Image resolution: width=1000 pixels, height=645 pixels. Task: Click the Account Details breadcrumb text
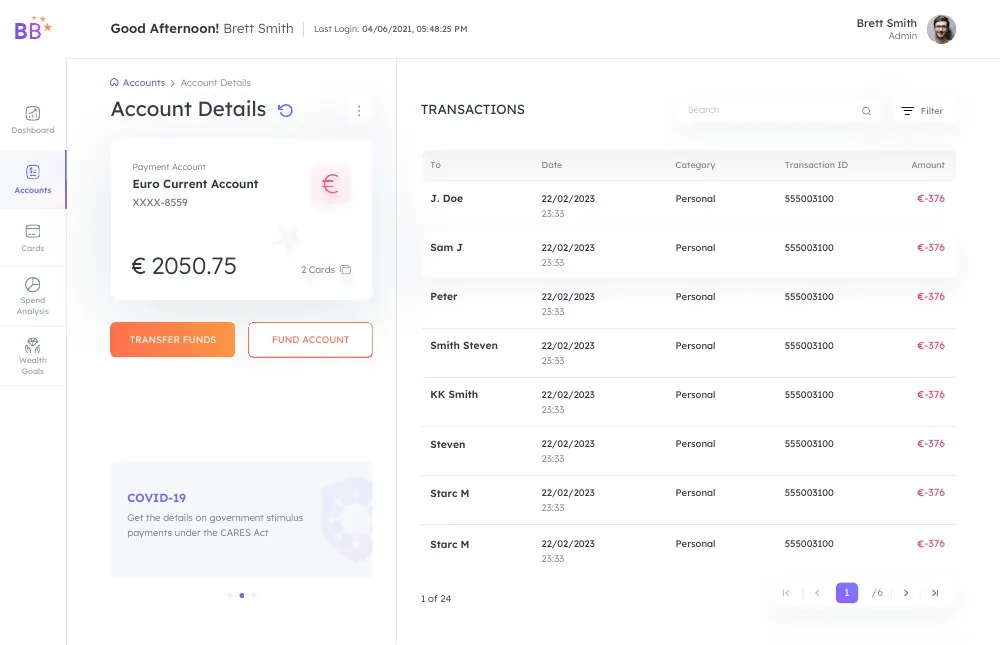pyautogui.click(x=216, y=82)
